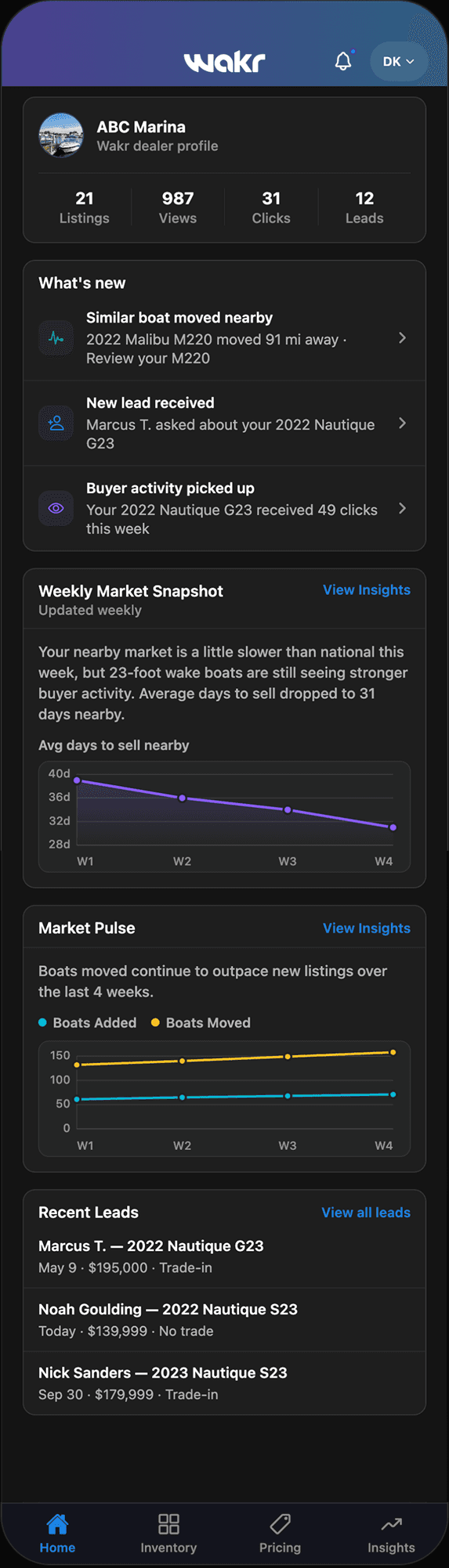Viewport: 449px width, 1568px height.
Task: Open the Insights trend icon
Action: coord(391,1523)
